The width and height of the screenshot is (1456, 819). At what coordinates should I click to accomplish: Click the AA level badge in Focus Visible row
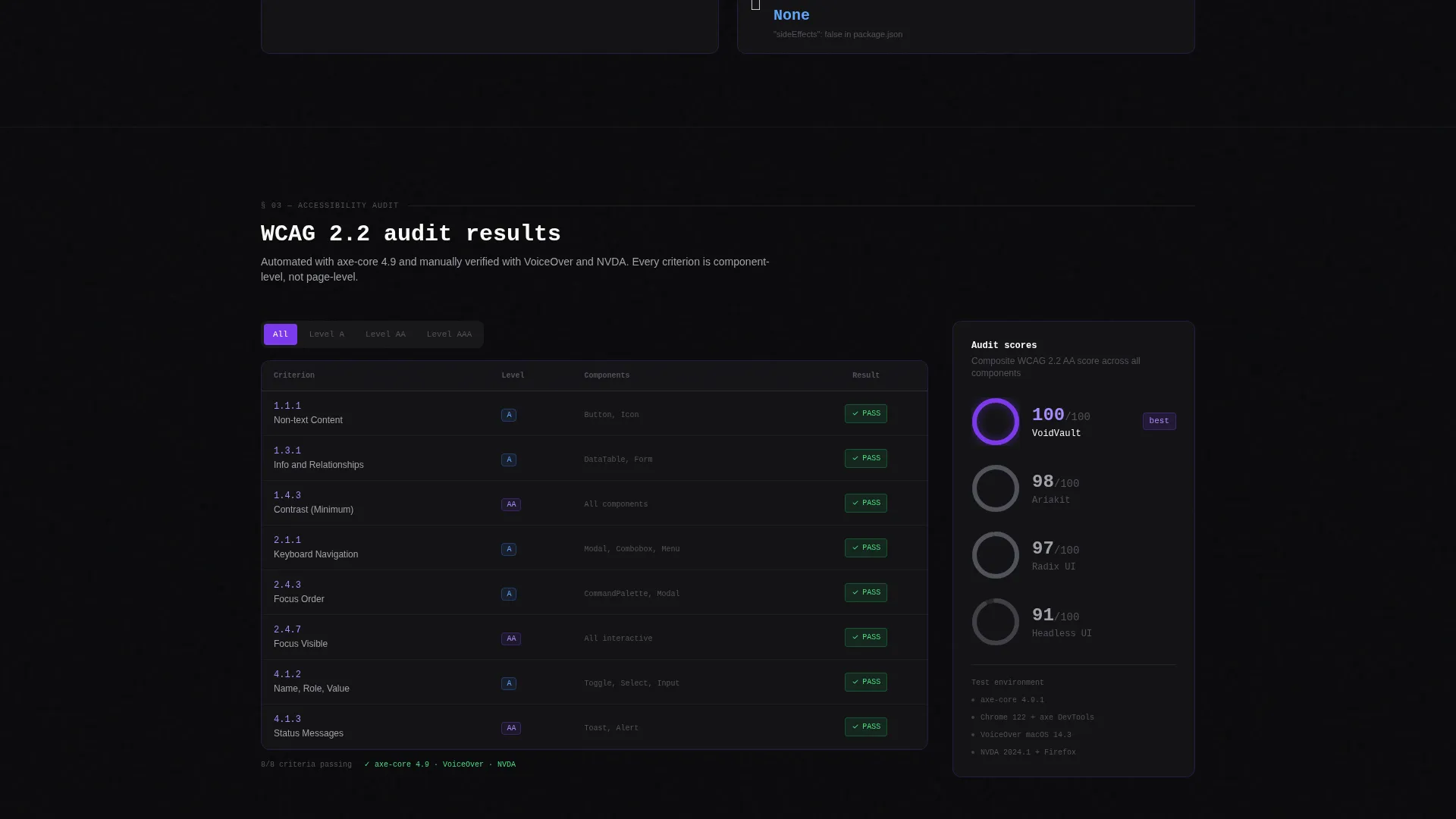coord(511,639)
